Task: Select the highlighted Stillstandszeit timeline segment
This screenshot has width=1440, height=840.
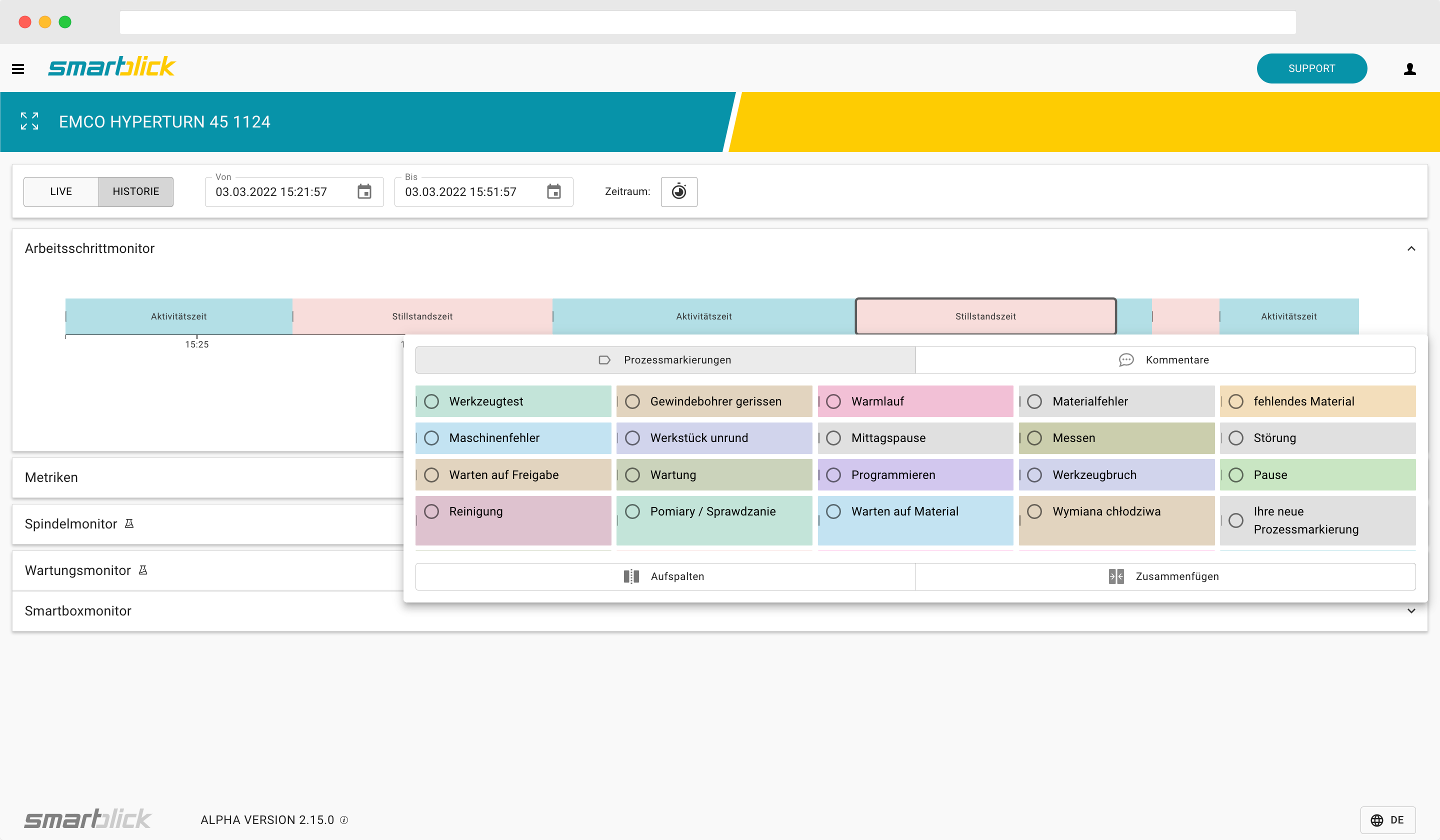Action: [x=984, y=316]
